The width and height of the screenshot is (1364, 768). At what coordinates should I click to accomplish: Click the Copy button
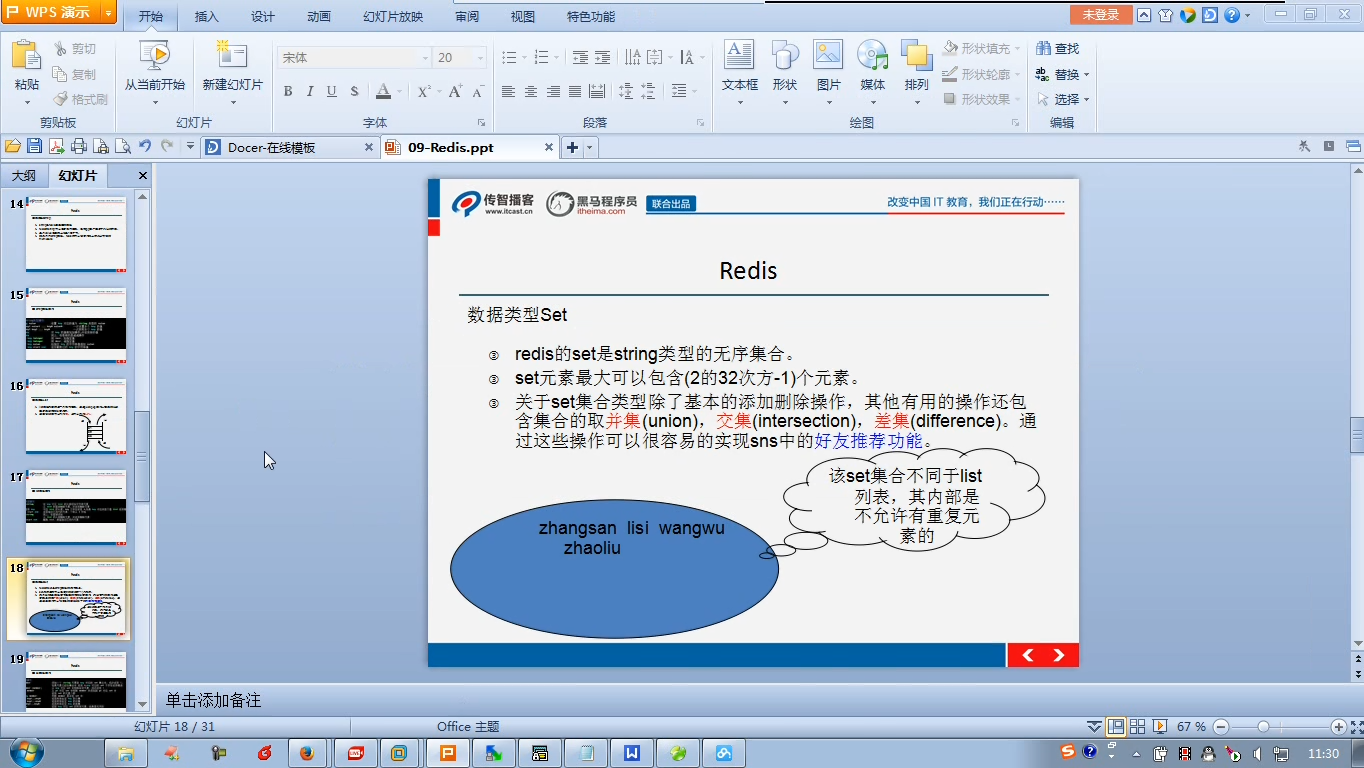[x=76, y=74]
